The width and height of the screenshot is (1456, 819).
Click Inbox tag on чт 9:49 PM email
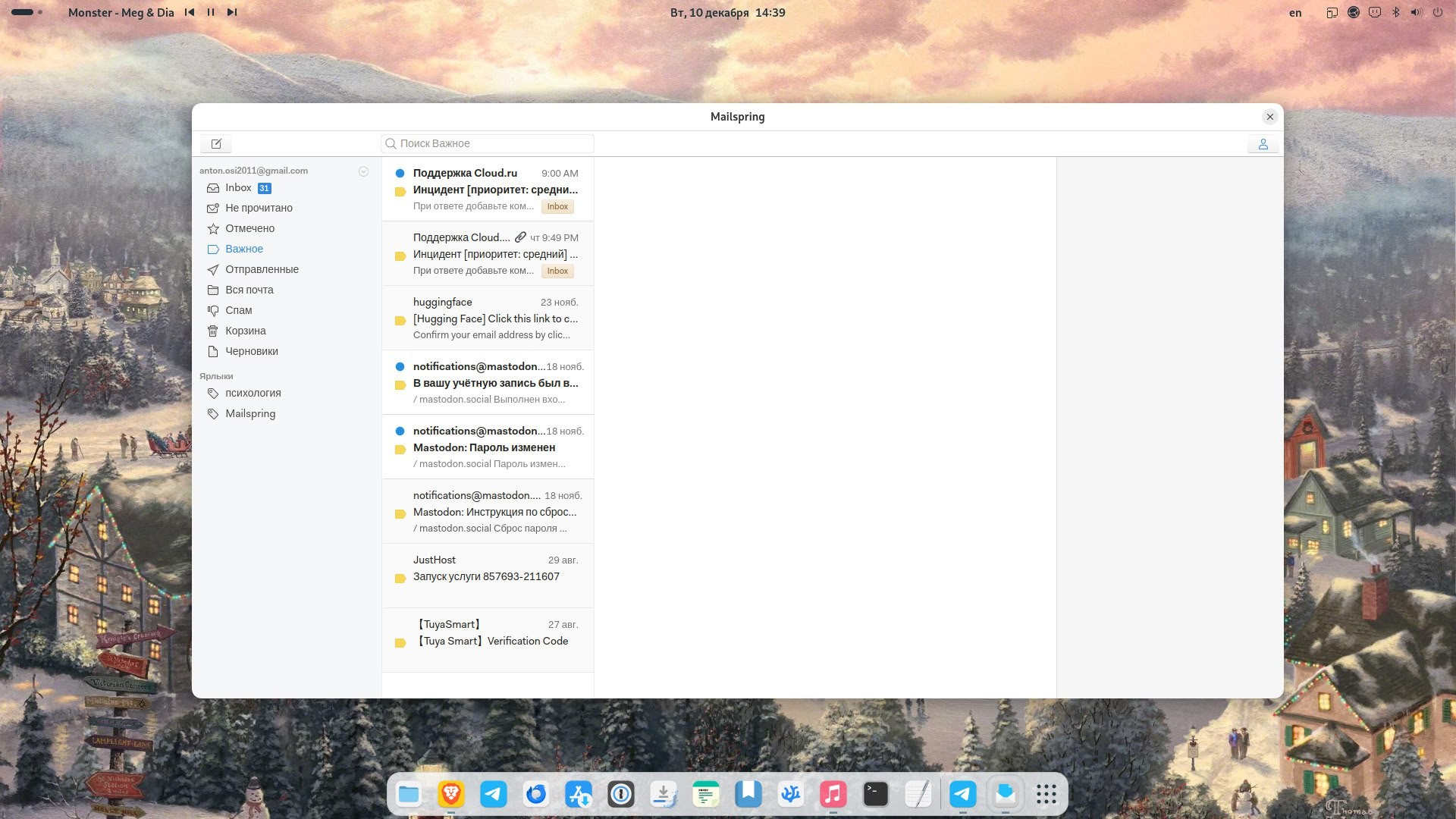tap(557, 271)
